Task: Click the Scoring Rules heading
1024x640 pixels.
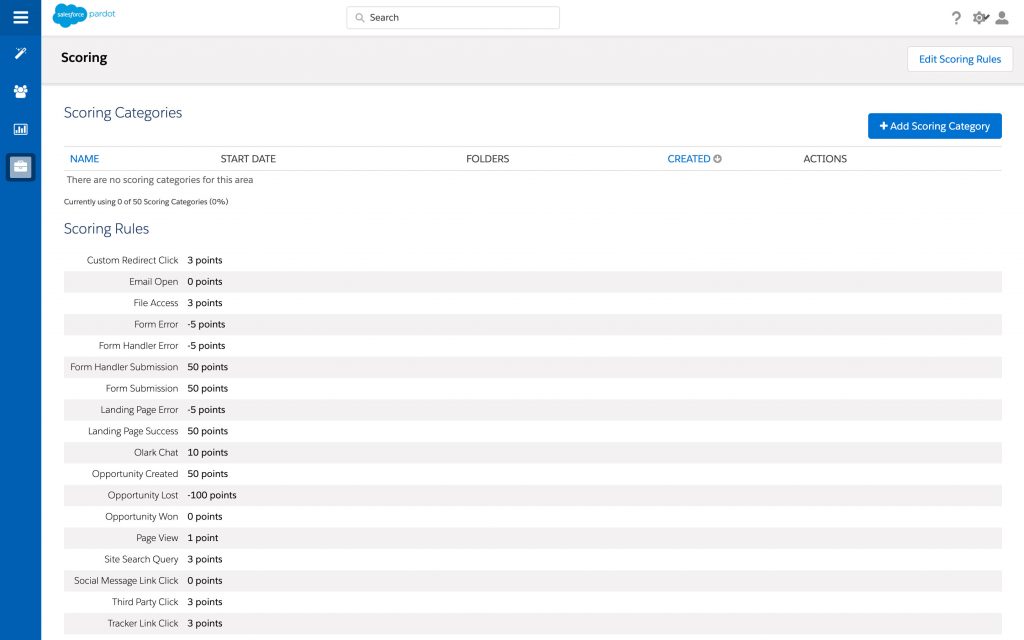Action: coord(106,229)
